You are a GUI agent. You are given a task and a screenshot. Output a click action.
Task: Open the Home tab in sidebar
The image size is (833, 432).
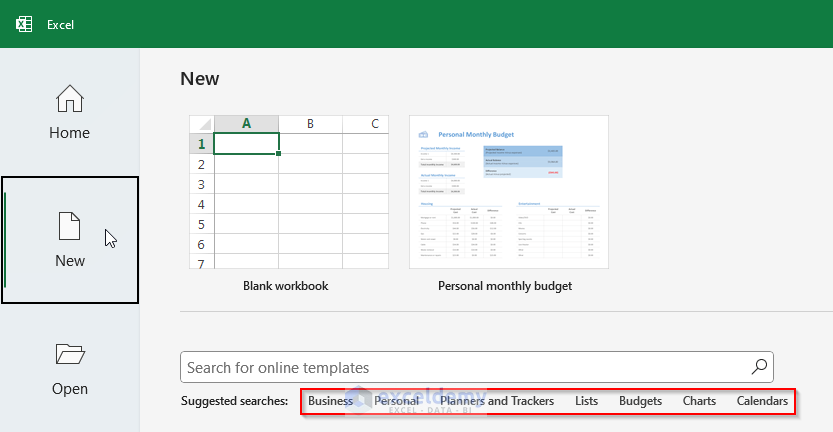70,112
